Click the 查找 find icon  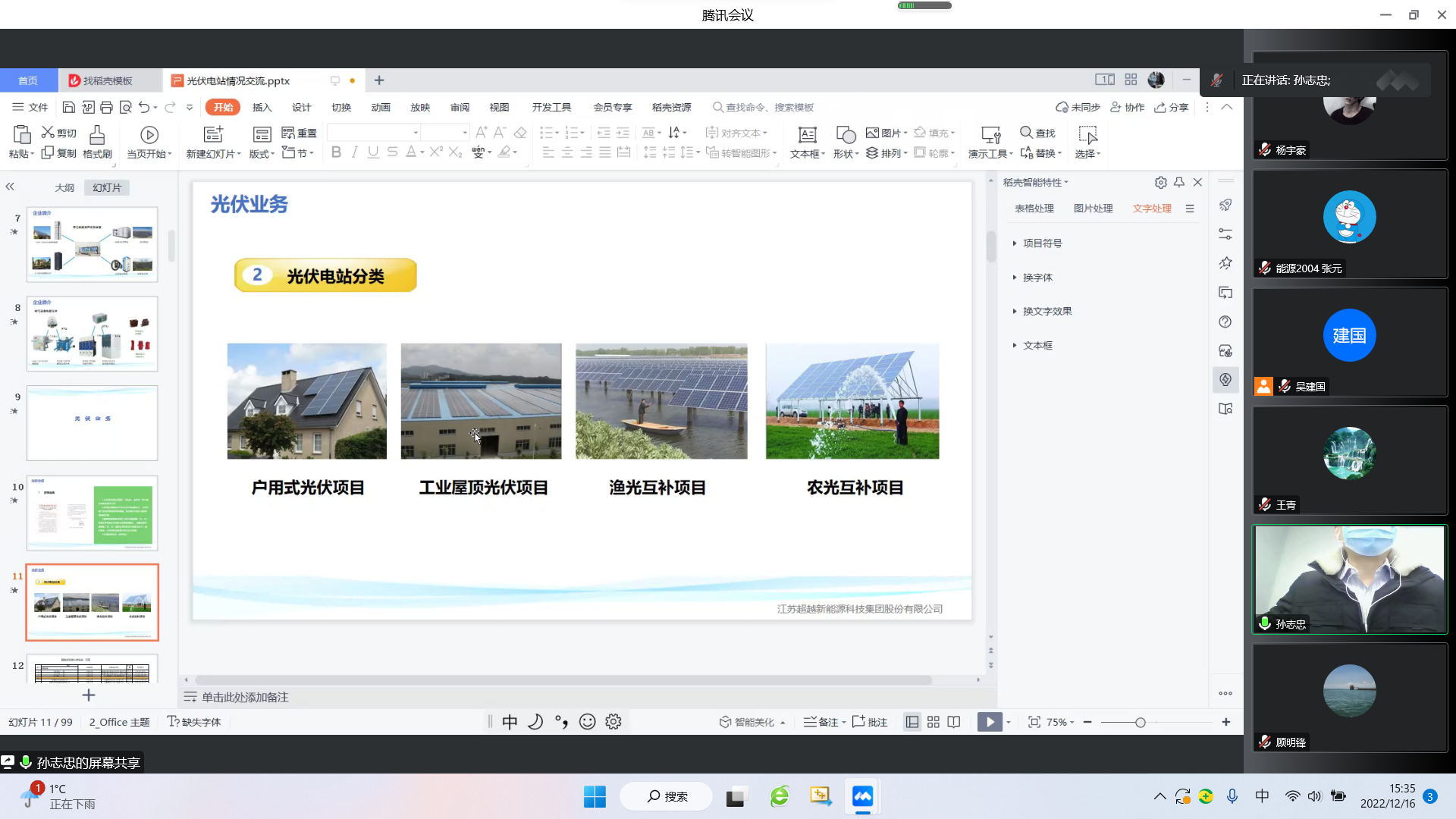[x=1026, y=133]
